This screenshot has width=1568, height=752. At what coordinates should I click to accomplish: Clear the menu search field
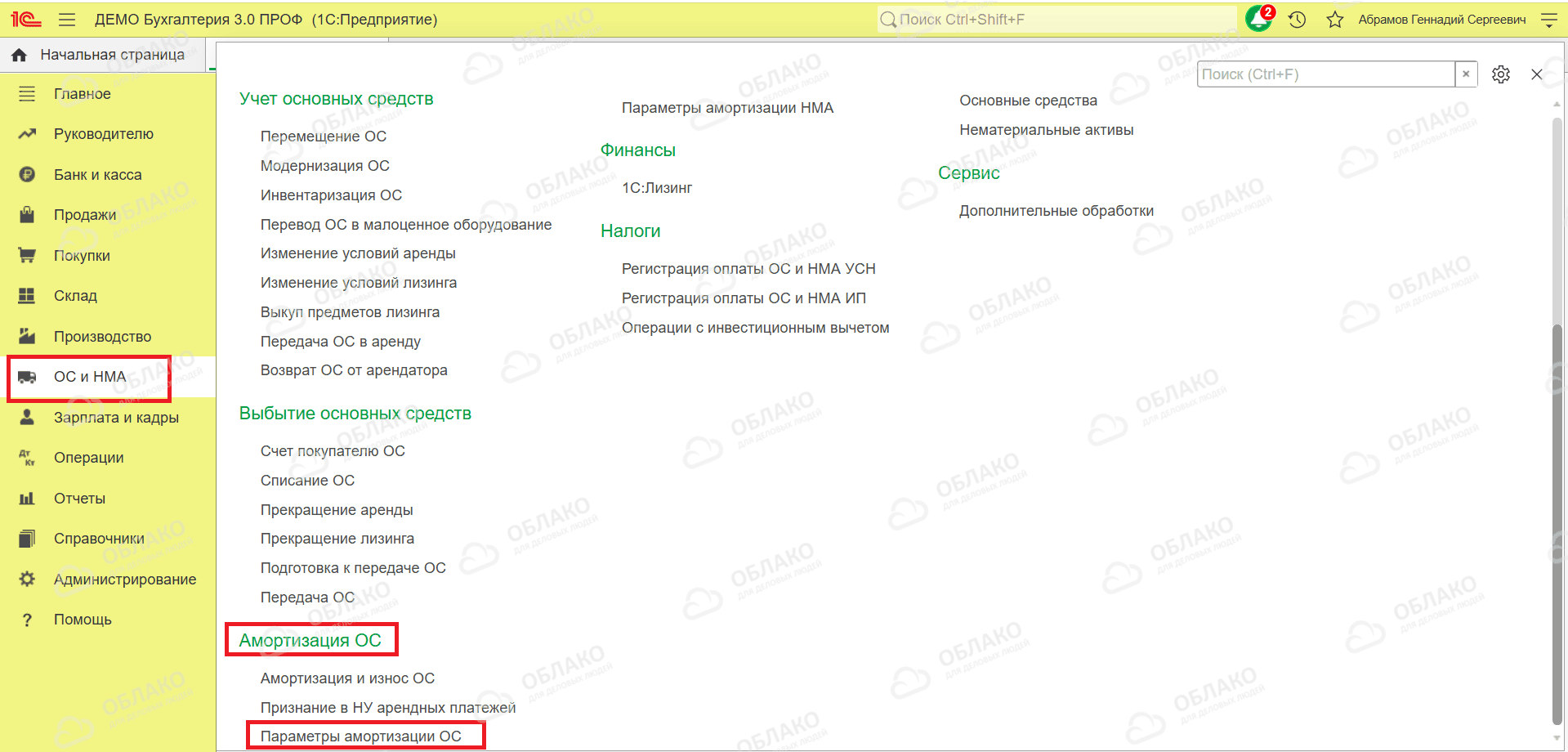coord(1466,74)
